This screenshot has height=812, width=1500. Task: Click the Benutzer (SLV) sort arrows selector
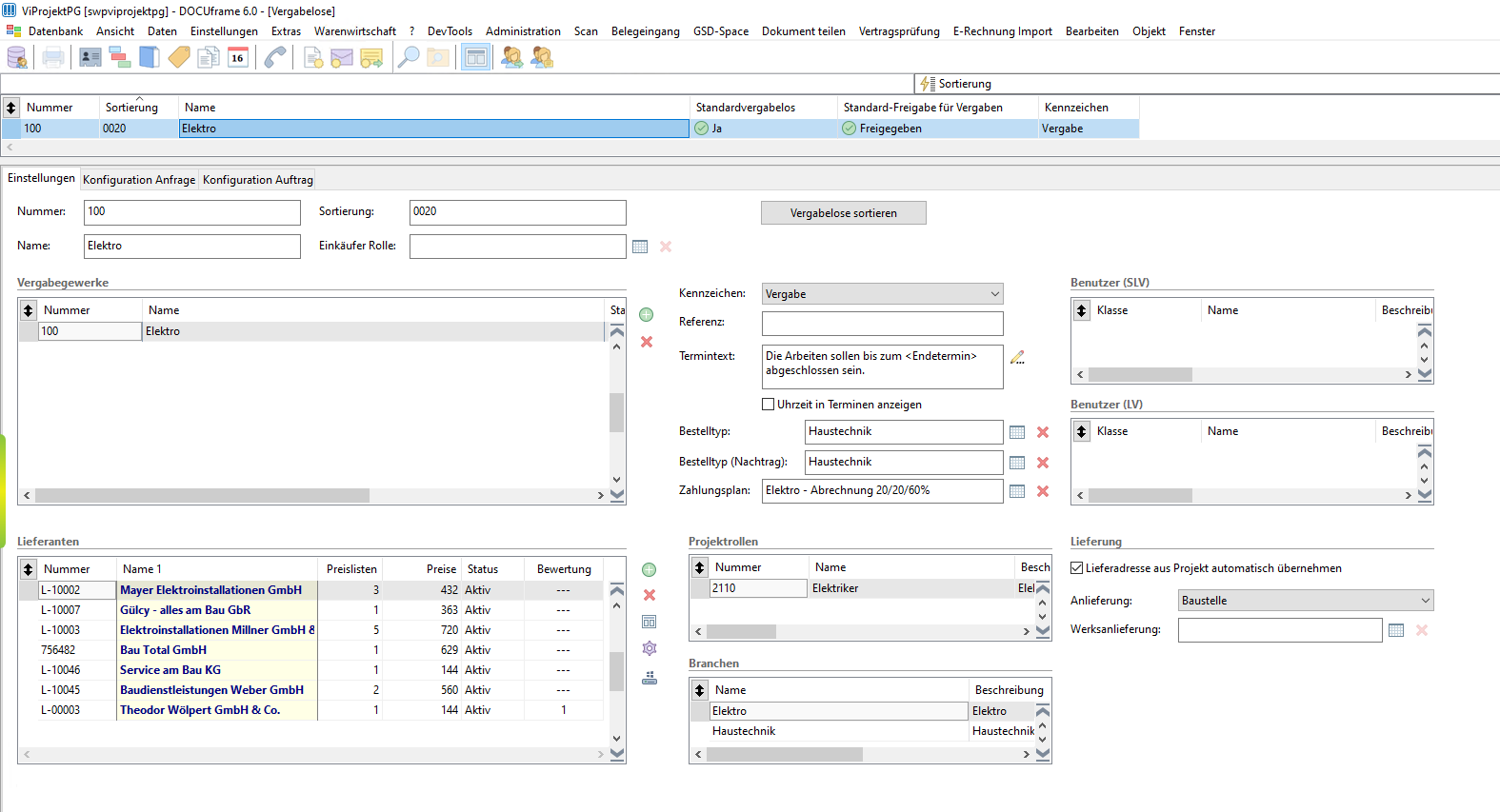(1082, 310)
